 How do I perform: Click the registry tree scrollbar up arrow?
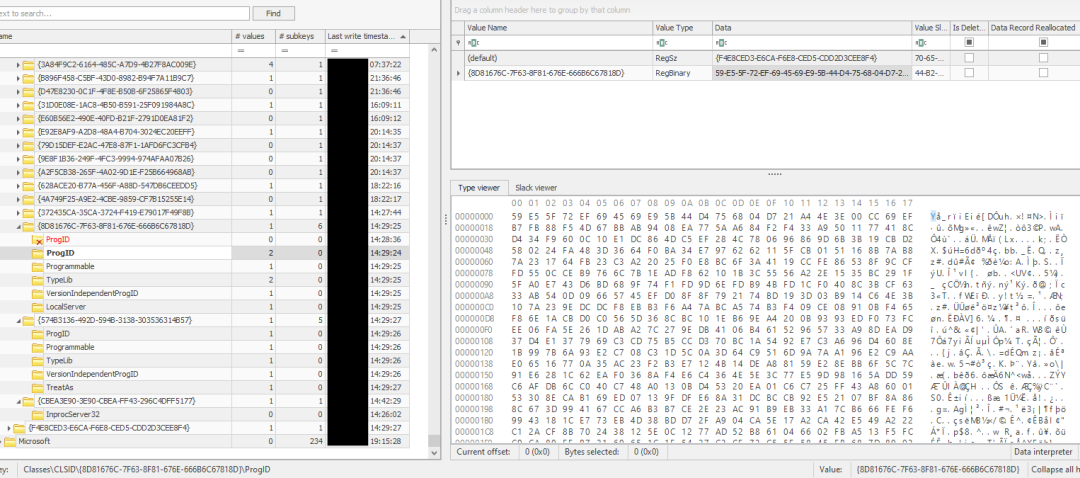(x=435, y=50)
